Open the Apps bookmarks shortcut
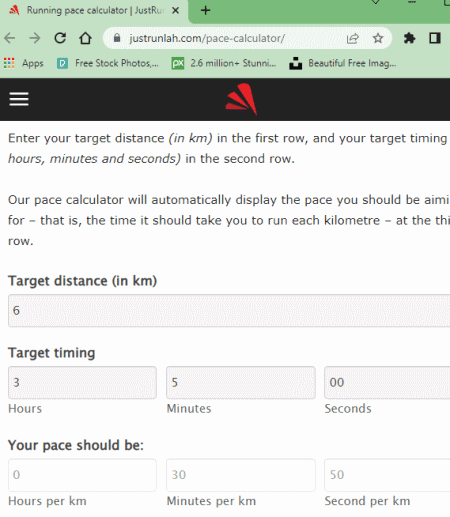450x517 pixels. [24, 63]
